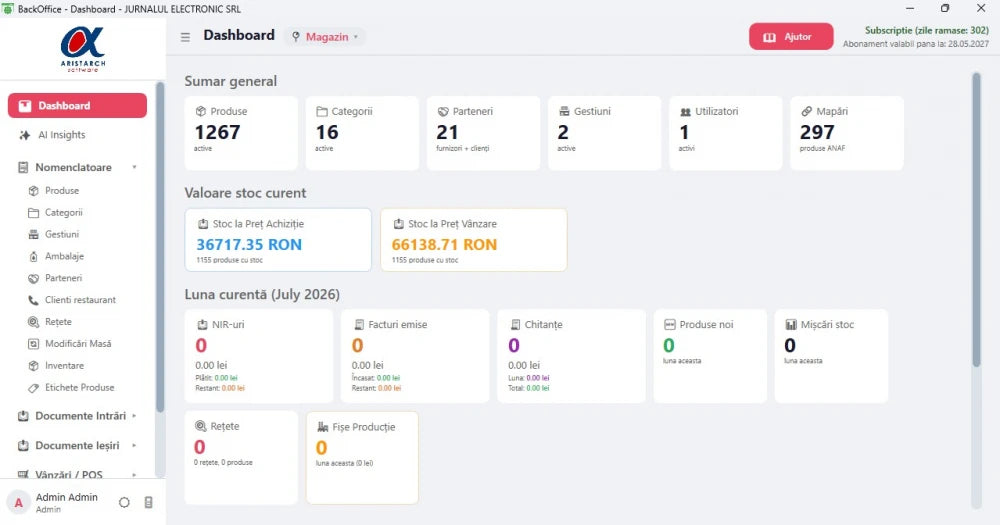Click the Rețete icon in sidebar

click(x=33, y=322)
